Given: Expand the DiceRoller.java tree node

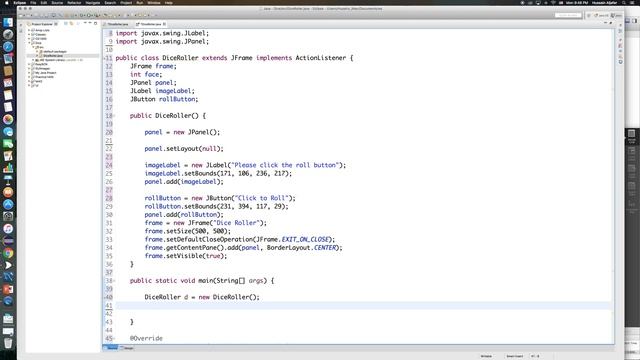Looking at the screenshot, I should tap(37, 56).
